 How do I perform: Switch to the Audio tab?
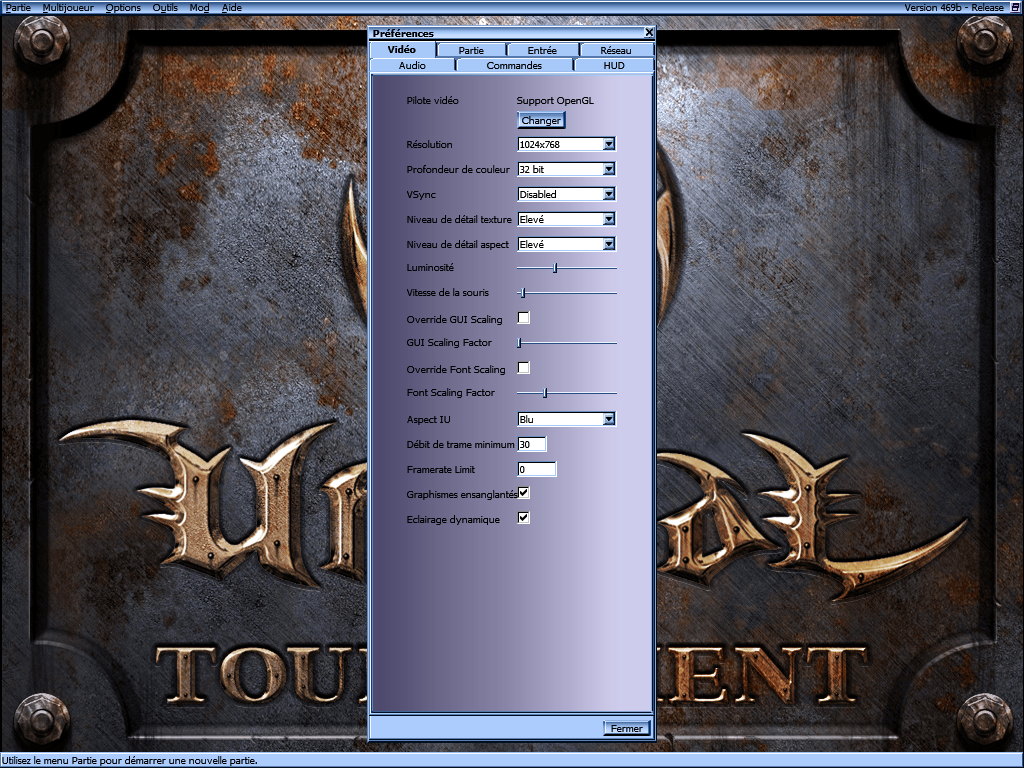coord(411,64)
